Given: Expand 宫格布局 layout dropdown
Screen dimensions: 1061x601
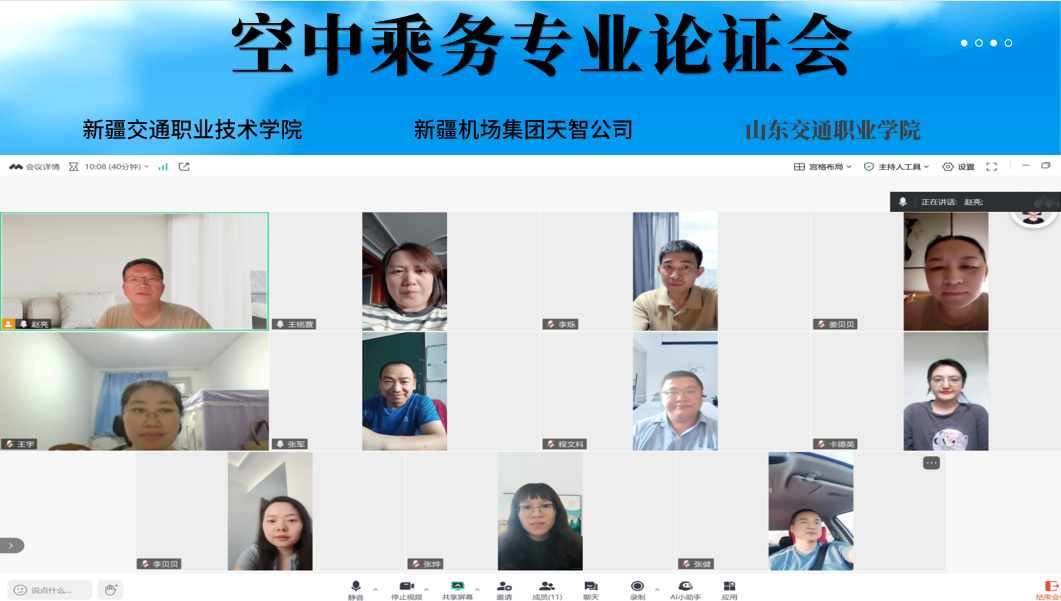Looking at the screenshot, I should pyautogui.click(x=822, y=166).
